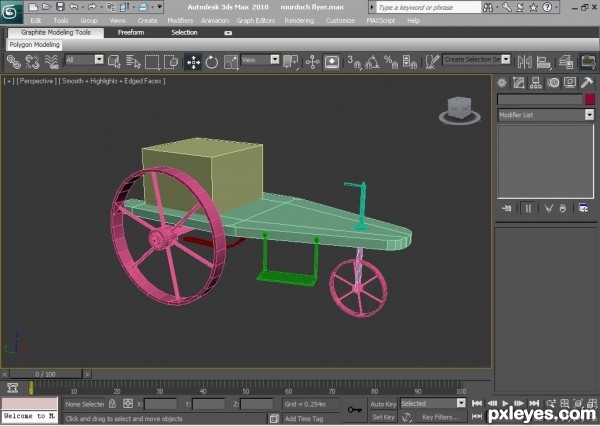The height and width of the screenshot is (427, 600).
Task: Toggle 3D Snaps
Action: tap(354, 62)
